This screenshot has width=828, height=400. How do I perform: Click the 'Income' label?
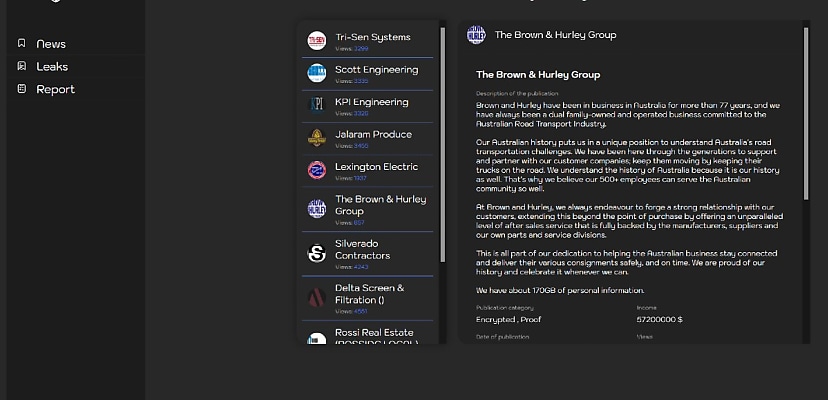click(x=646, y=308)
